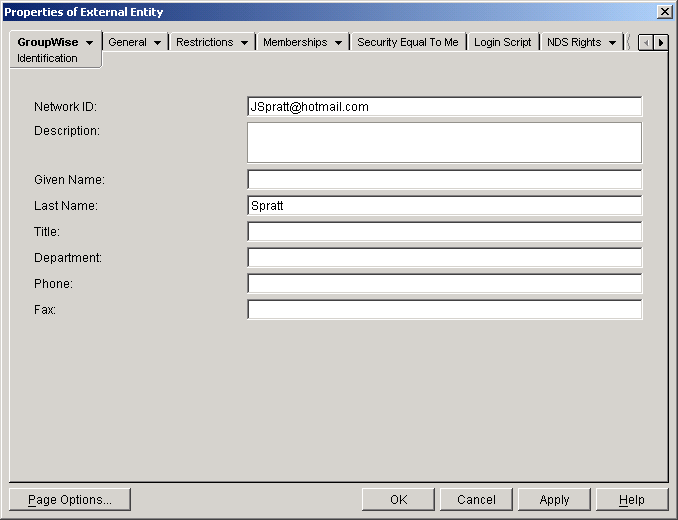Screen dimensions: 678x520
Task: Open Page Options
Action: pyautogui.click(x=70, y=500)
